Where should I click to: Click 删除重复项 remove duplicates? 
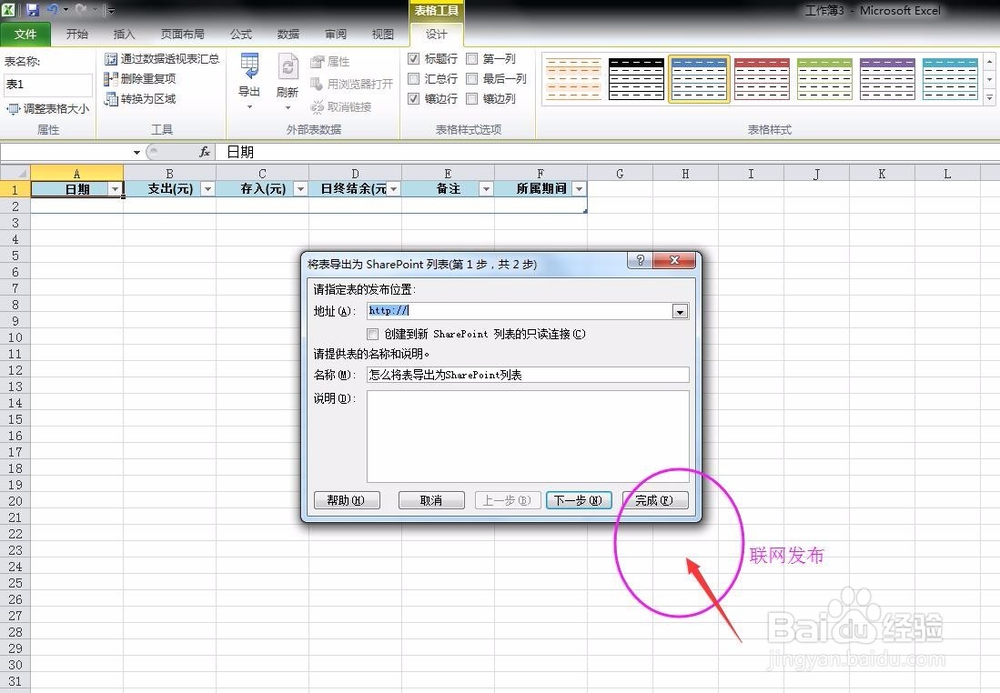(140, 78)
